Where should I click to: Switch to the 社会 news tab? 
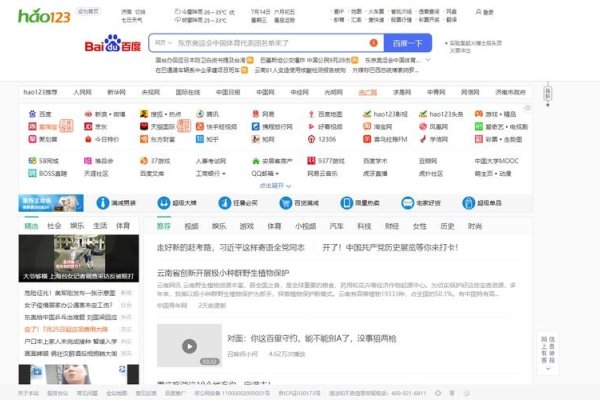[54, 226]
